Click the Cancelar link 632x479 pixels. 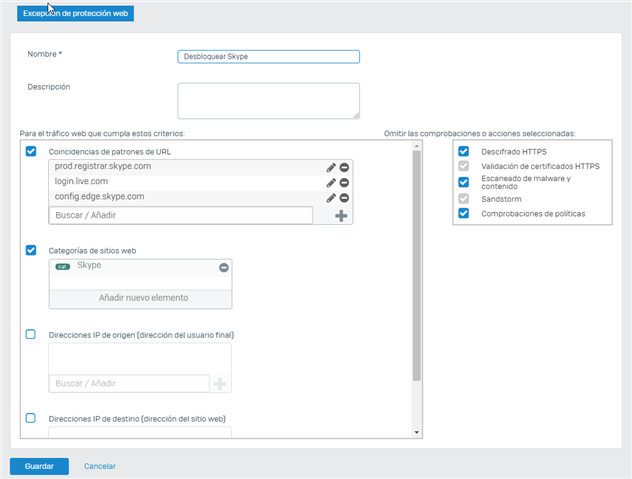(x=100, y=467)
